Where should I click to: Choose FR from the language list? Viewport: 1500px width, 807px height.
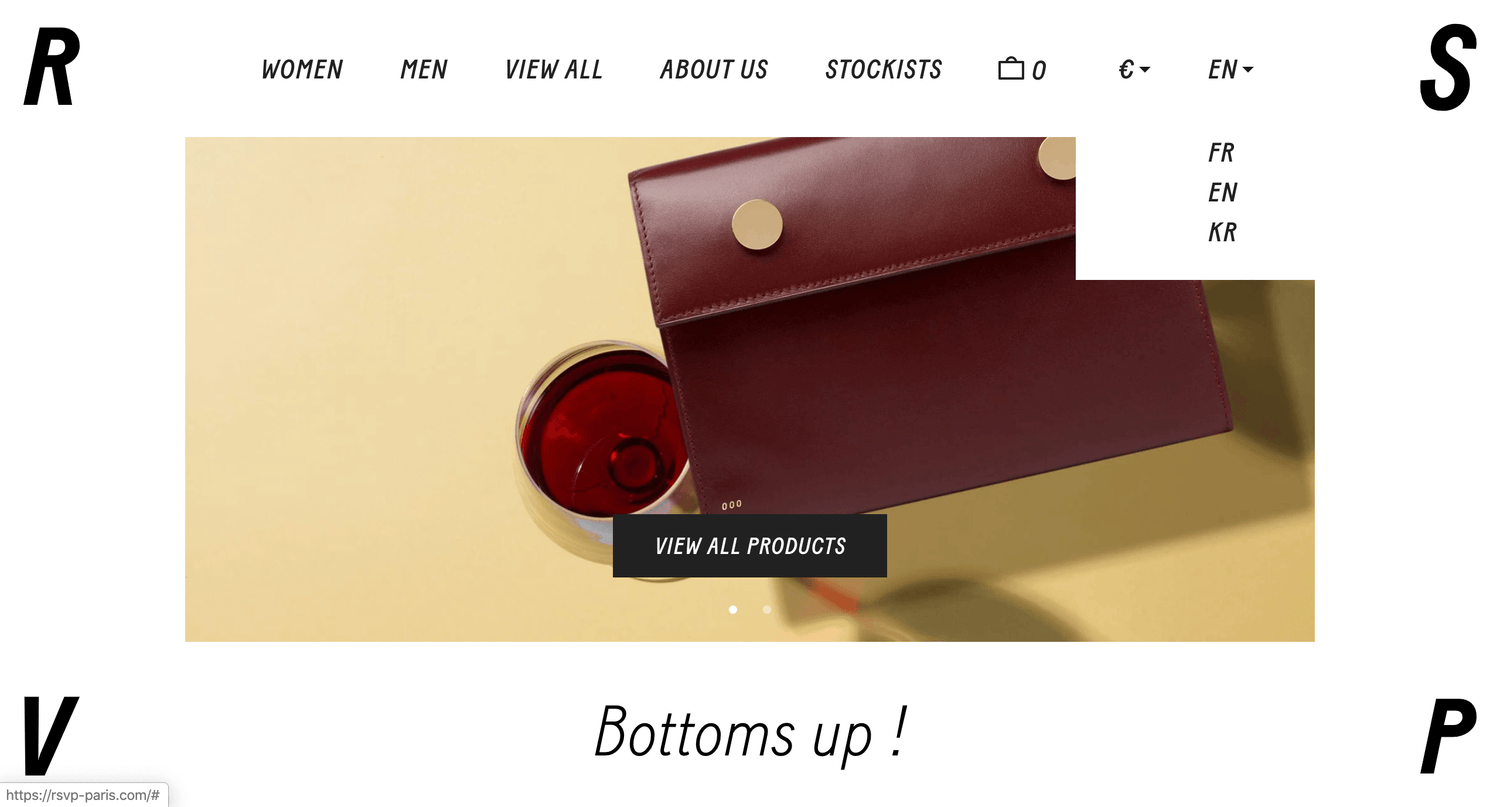tap(1221, 152)
